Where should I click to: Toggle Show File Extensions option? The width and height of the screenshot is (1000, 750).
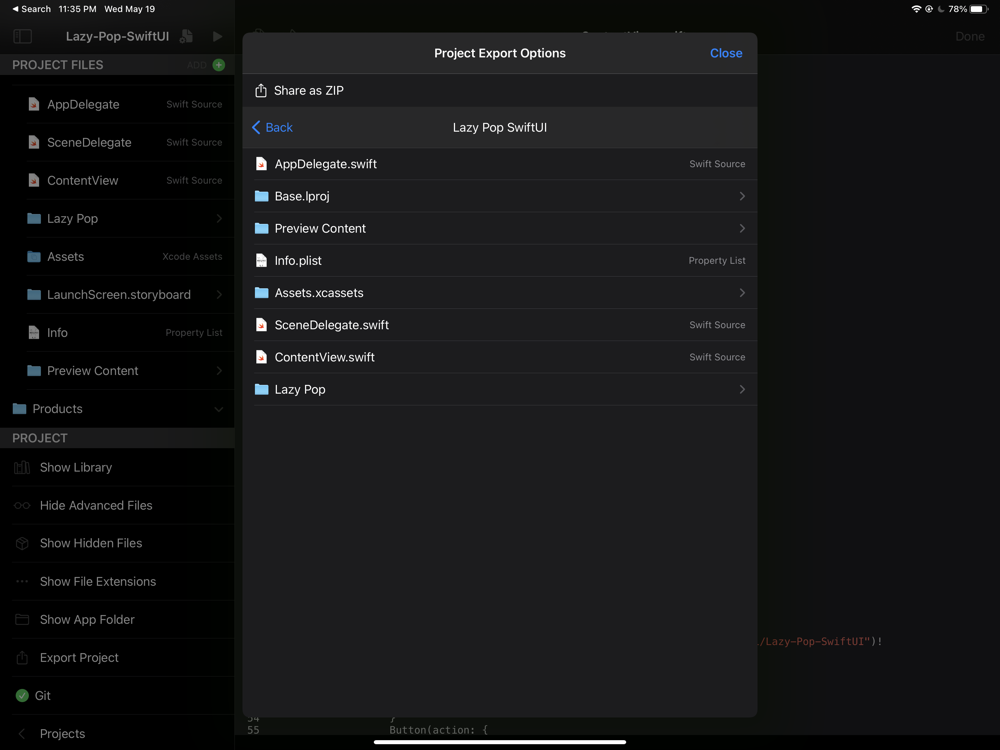(x=117, y=582)
